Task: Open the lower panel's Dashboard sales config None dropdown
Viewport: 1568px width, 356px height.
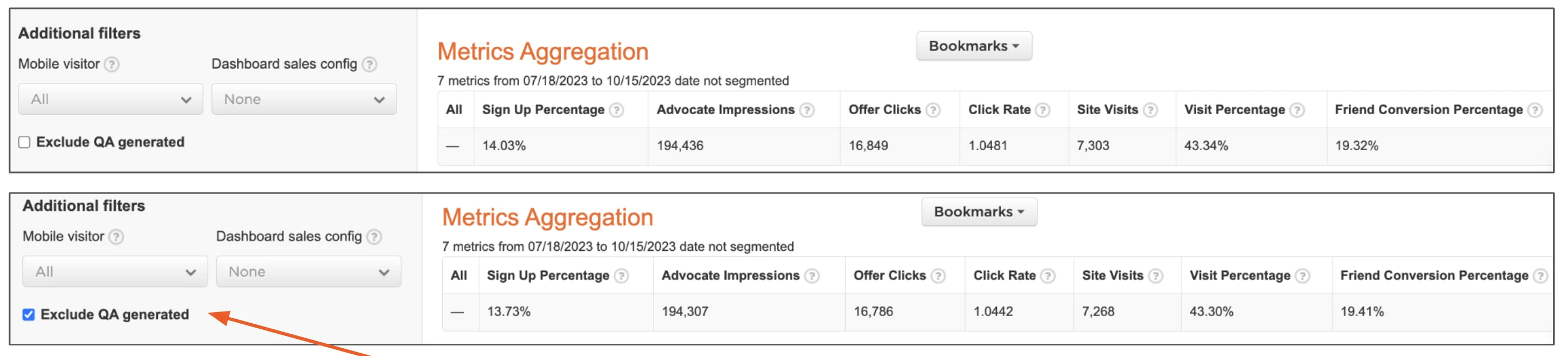Action: pyautogui.click(x=309, y=271)
